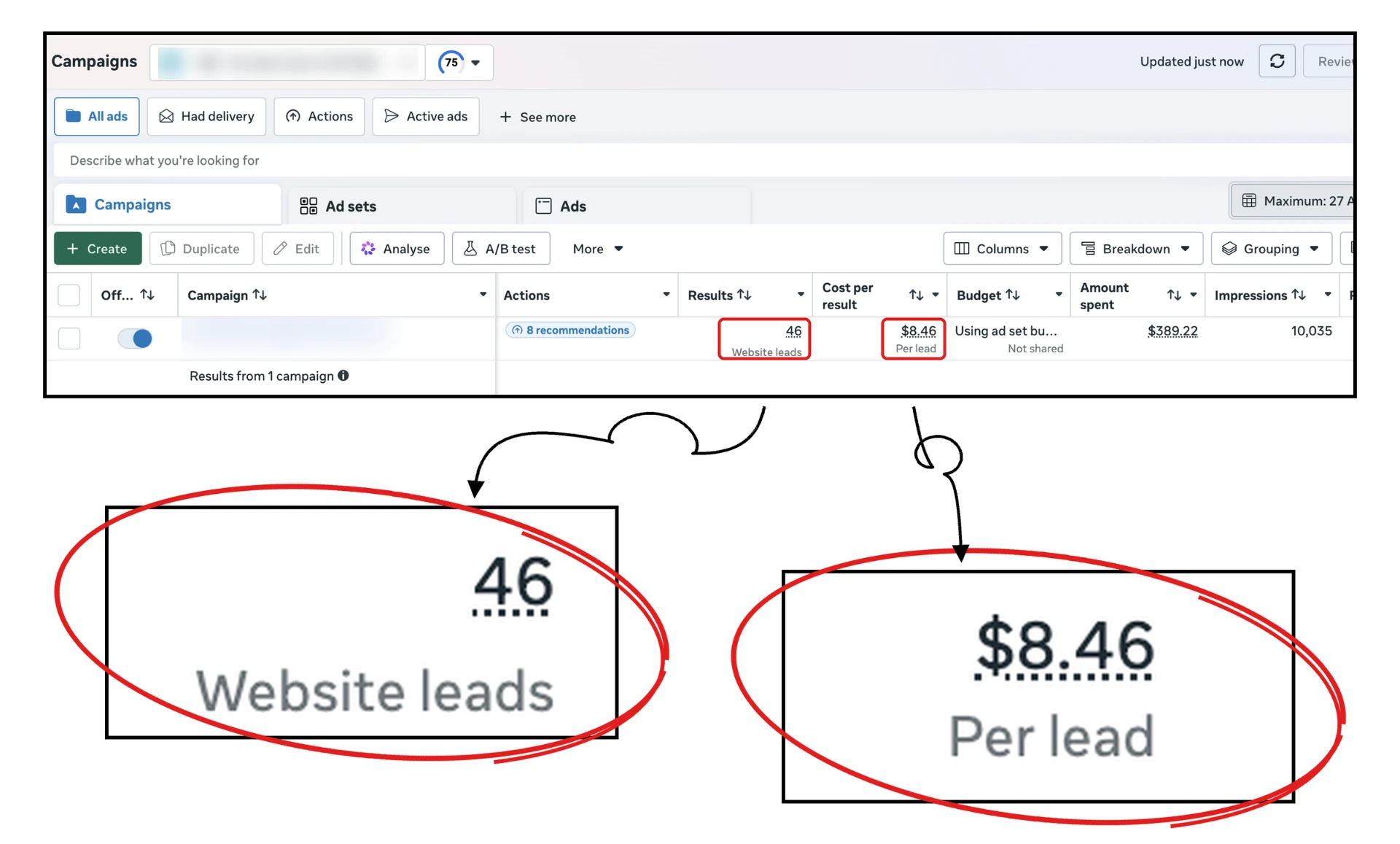
Task: Click the 46 results value
Action: coord(793,331)
